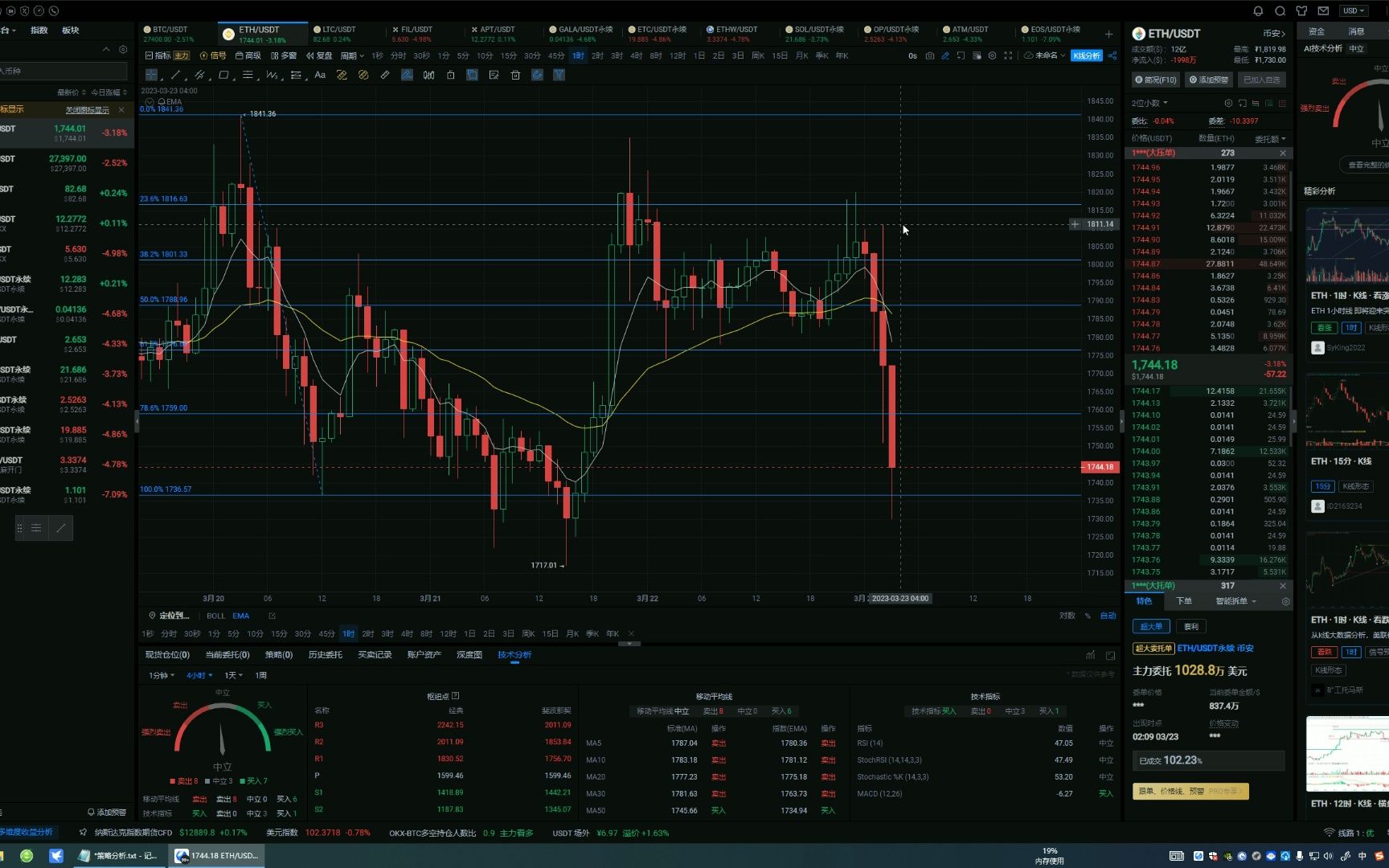Viewport: 1389px width, 868px height.
Task: Open the 历史委托 tab
Action: pyautogui.click(x=326, y=655)
